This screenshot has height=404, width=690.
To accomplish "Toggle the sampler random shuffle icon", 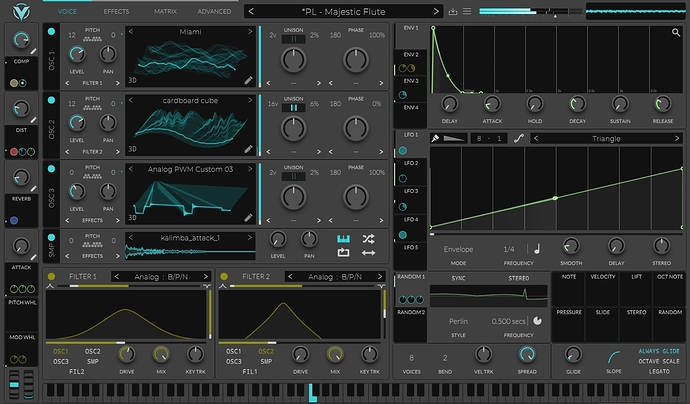I will (x=369, y=239).
